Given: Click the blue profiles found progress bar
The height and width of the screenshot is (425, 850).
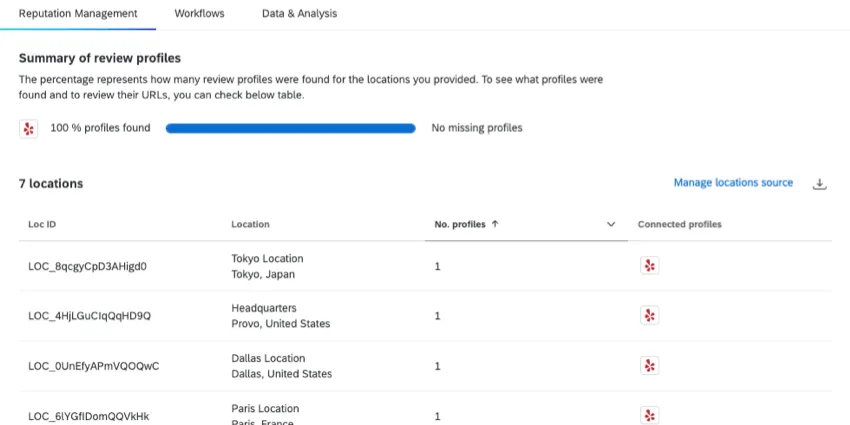Looking at the screenshot, I should [x=290, y=128].
